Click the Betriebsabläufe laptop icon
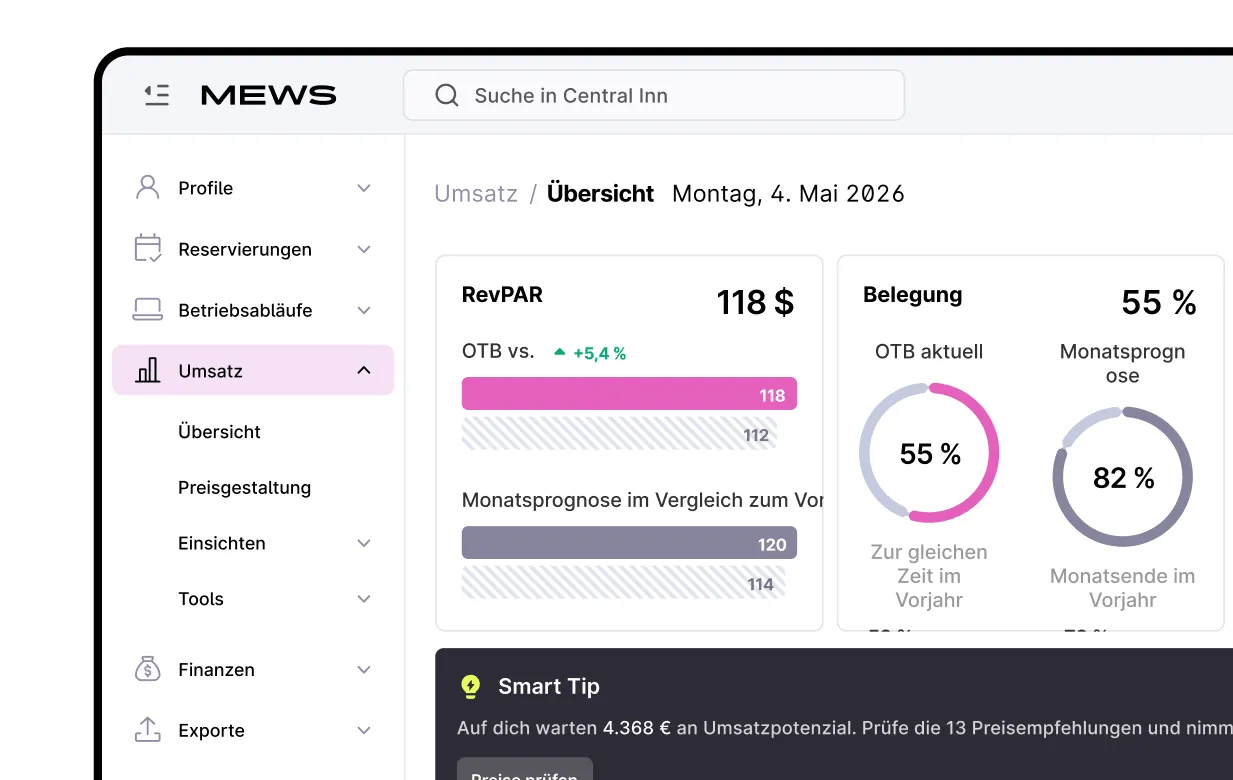The image size is (1233, 780). 148,310
